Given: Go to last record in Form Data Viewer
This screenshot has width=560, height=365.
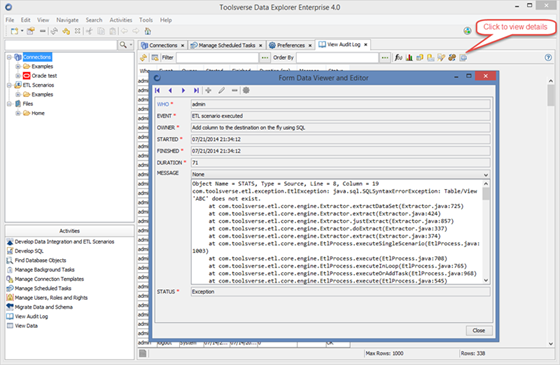Looking at the screenshot, I should pyautogui.click(x=196, y=90).
